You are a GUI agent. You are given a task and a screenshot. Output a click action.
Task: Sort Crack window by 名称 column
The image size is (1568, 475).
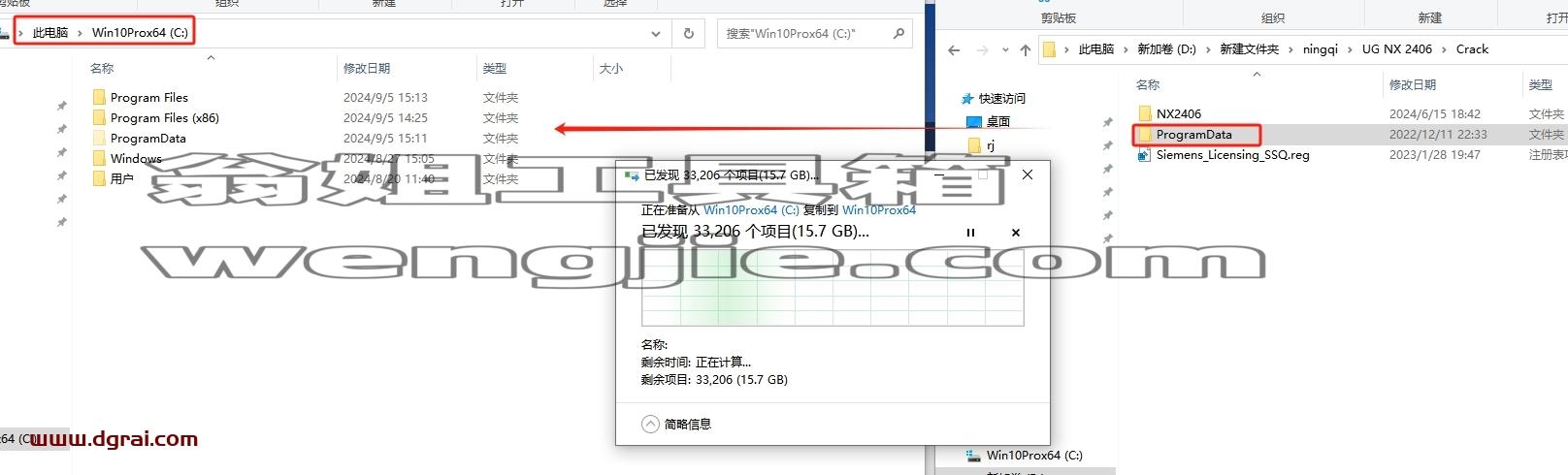[1148, 84]
